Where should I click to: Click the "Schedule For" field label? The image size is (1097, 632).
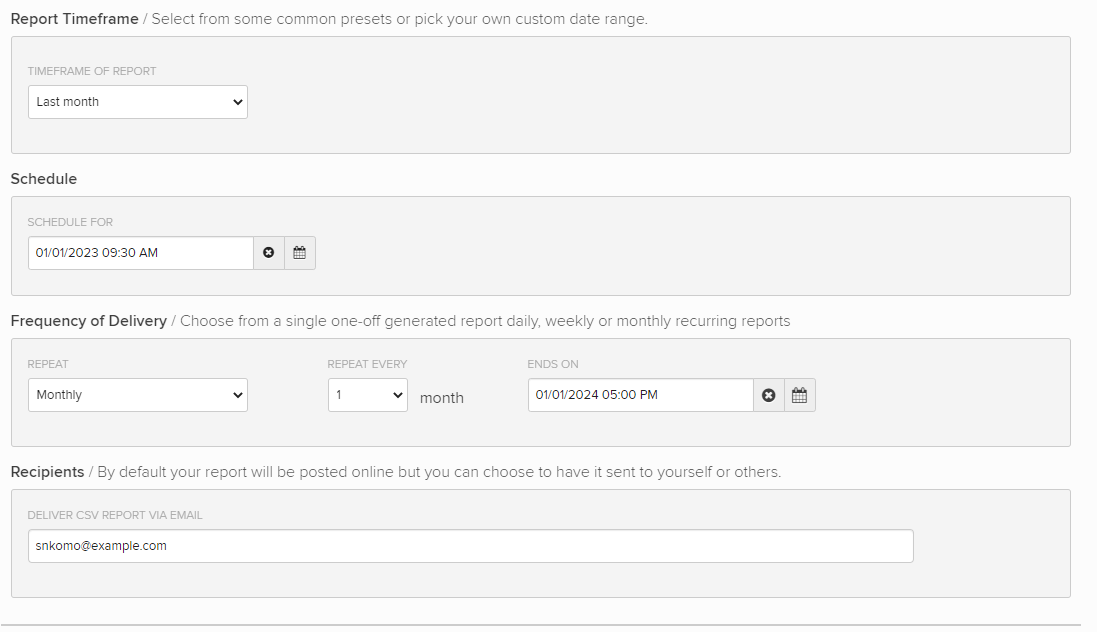[x=77, y=223]
